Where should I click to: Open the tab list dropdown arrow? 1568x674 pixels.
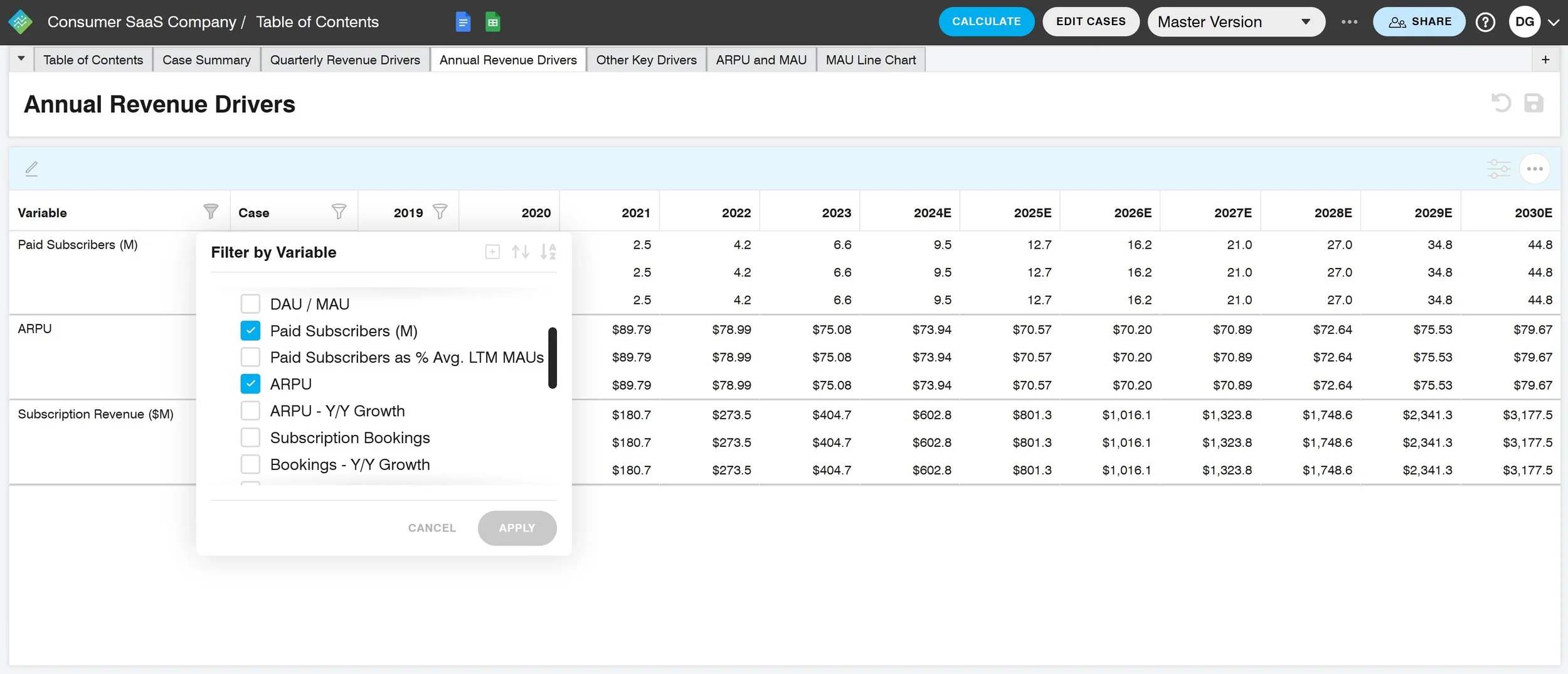click(x=21, y=59)
